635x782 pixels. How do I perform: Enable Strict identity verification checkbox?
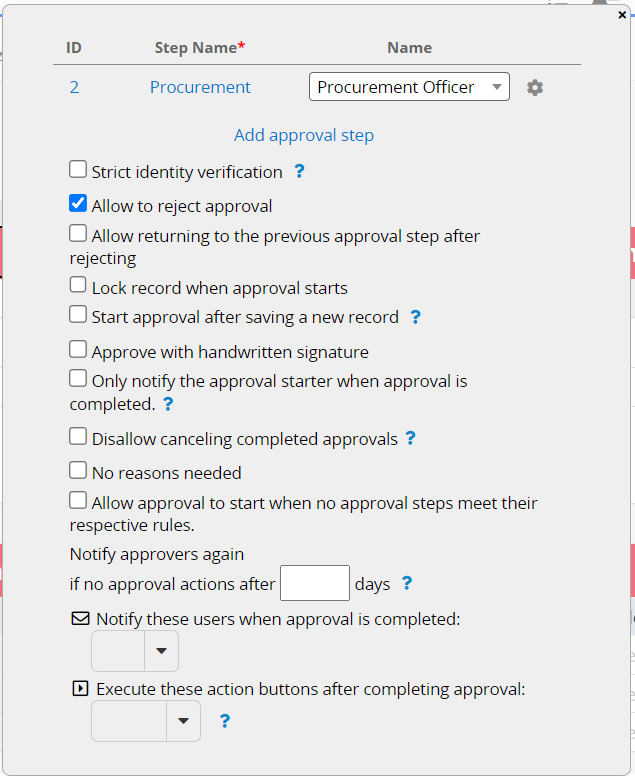click(78, 169)
